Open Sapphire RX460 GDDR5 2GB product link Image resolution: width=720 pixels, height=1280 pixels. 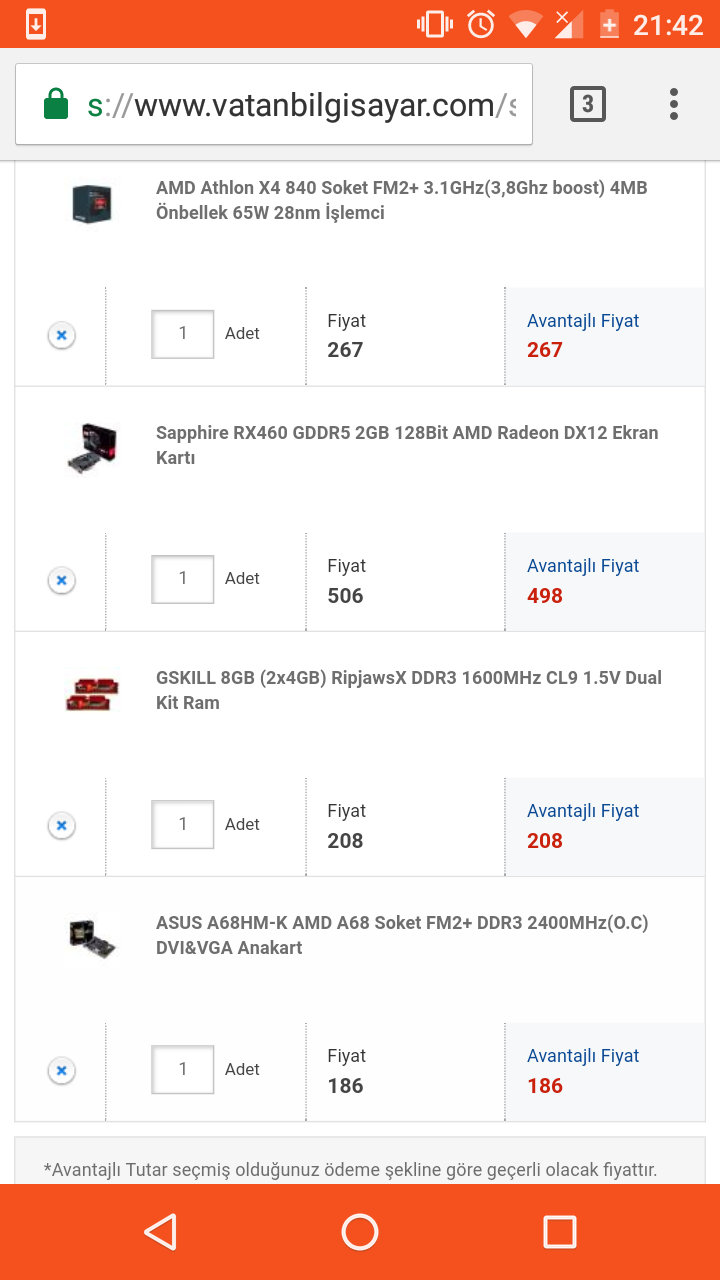(406, 445)
